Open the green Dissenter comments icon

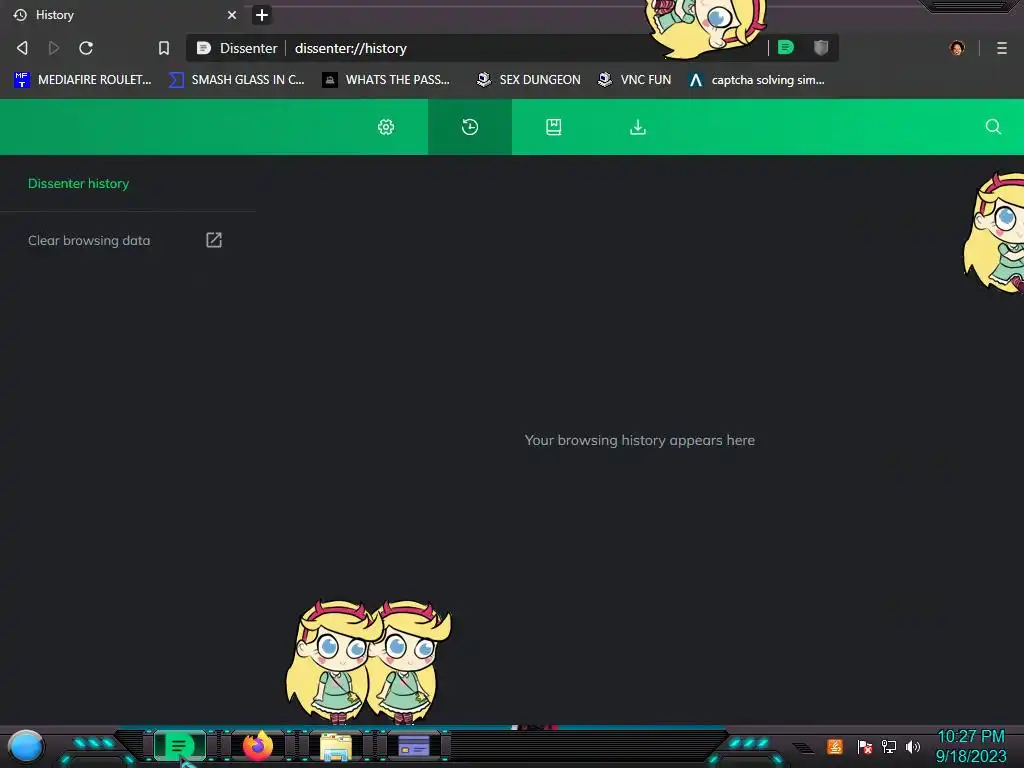(x=786, y=47)
